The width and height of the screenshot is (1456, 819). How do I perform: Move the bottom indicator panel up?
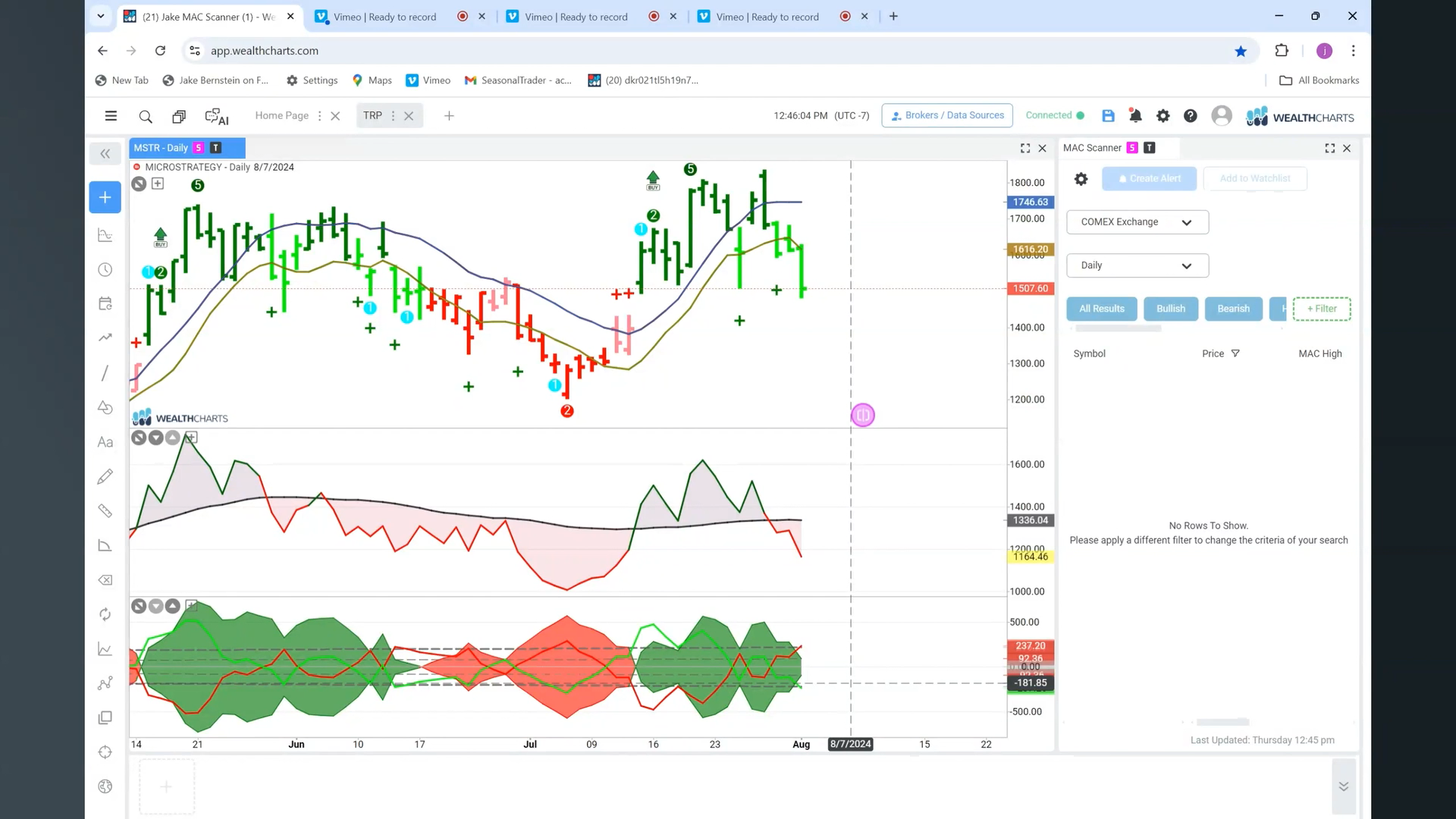click(x=173, y=606)
